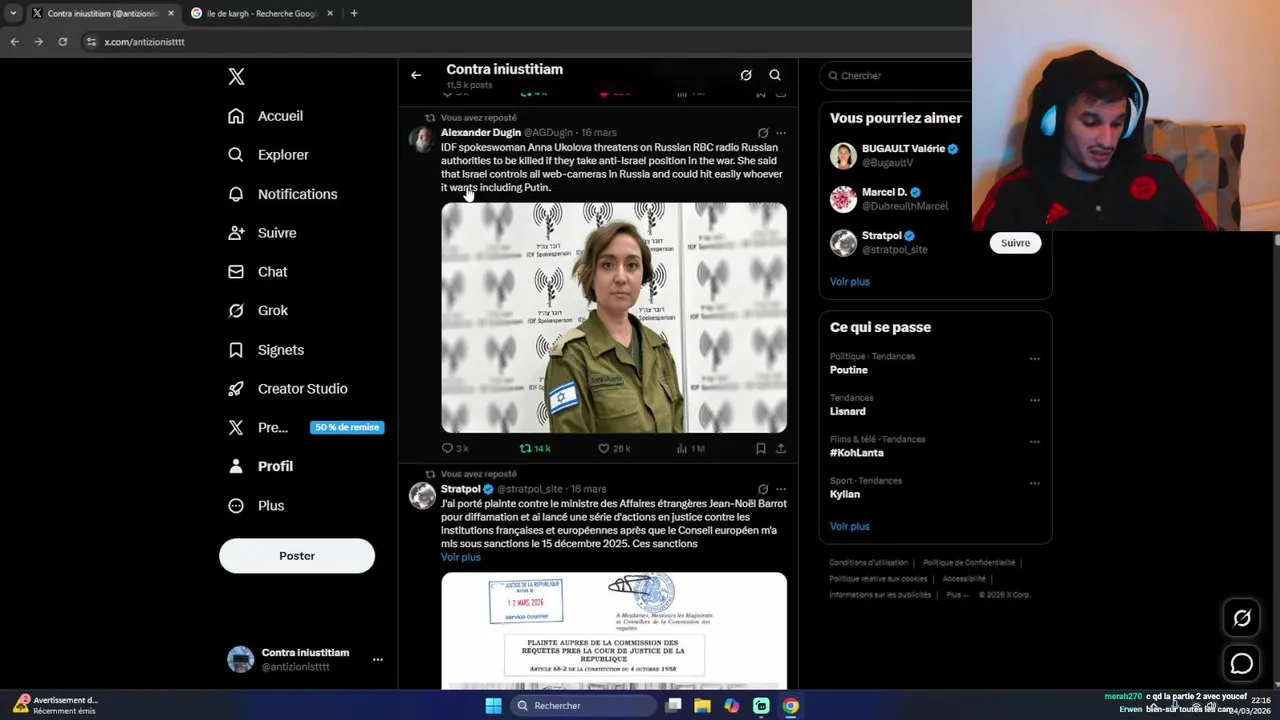Expand Stratpol post with Voir plus

click(461, 557)
